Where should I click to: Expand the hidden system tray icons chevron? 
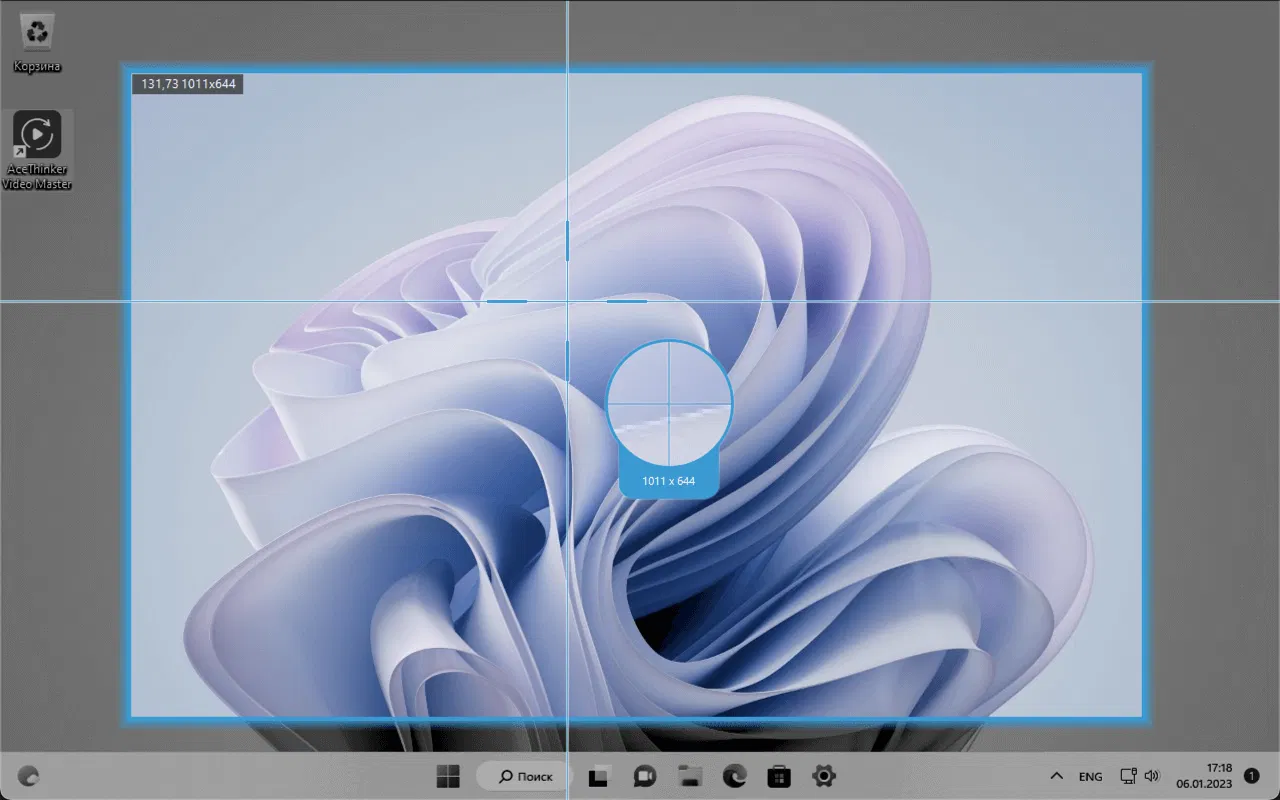tap(1056, 776)
